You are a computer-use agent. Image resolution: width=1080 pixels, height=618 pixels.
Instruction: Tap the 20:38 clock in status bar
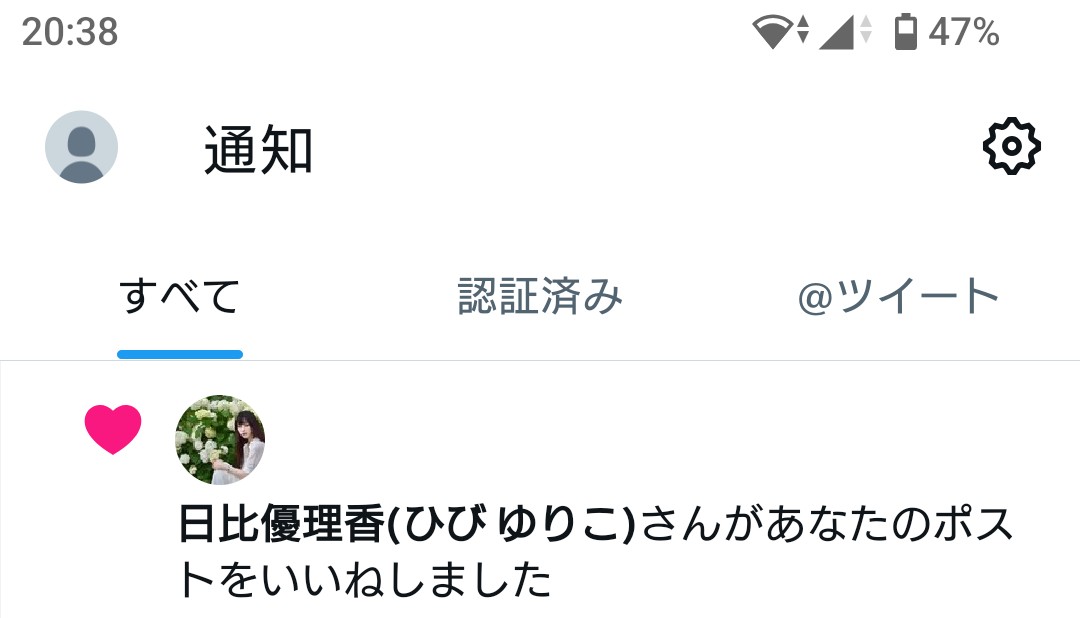[70, 32]
